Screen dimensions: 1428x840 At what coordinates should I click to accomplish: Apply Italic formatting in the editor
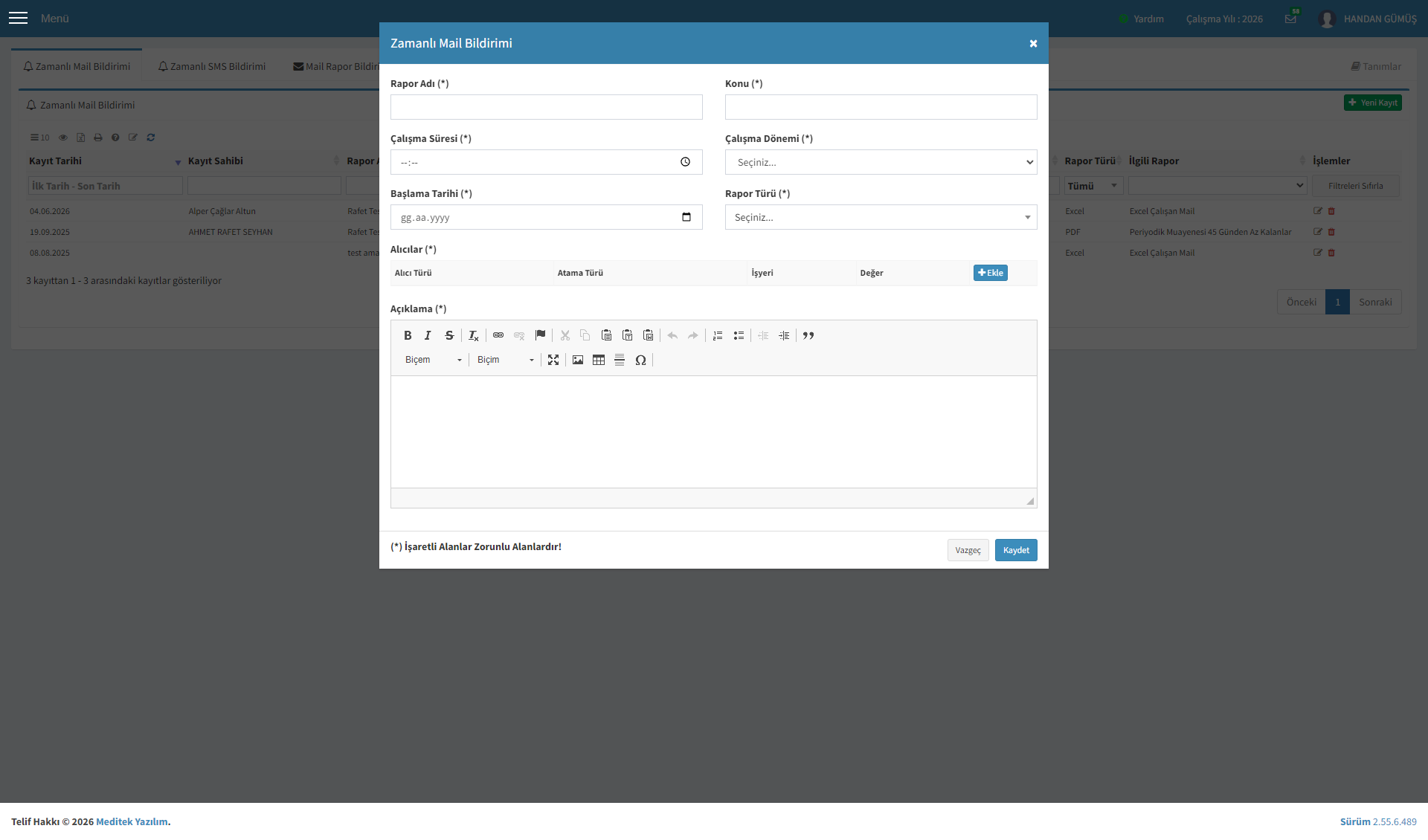[x=428, y=336]
